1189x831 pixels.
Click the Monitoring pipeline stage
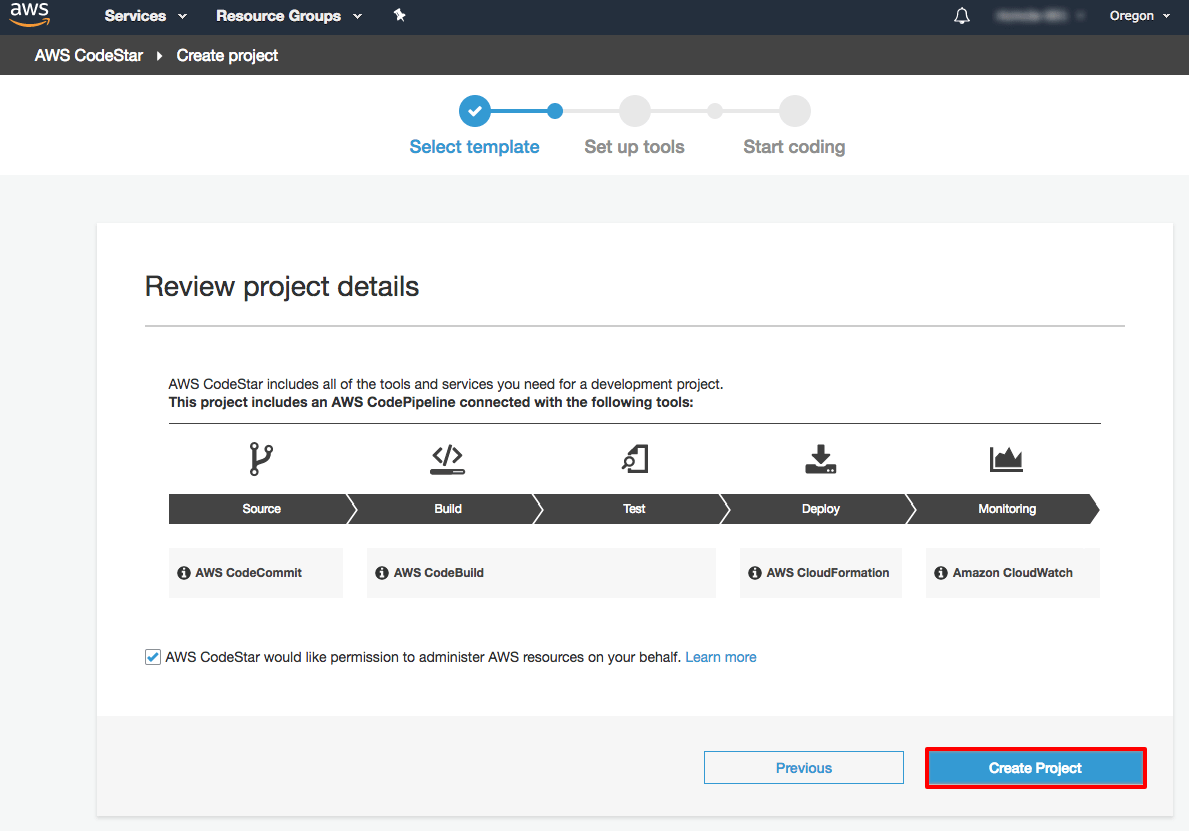[1006, 509]
